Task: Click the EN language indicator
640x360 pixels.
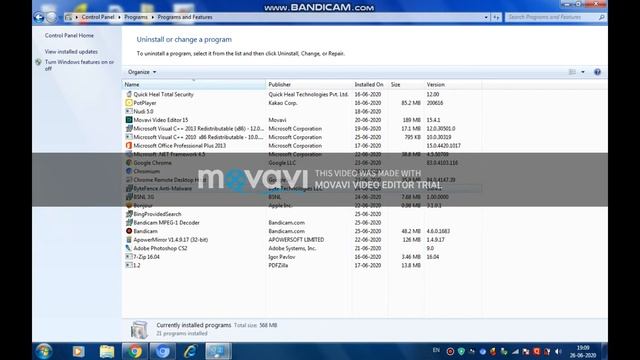Action: [x=436, y=350]
